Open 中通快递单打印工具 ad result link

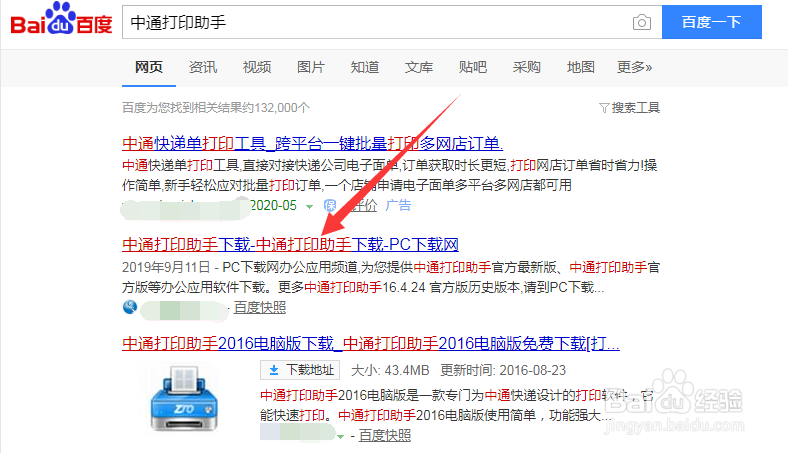tap(313, 144)
